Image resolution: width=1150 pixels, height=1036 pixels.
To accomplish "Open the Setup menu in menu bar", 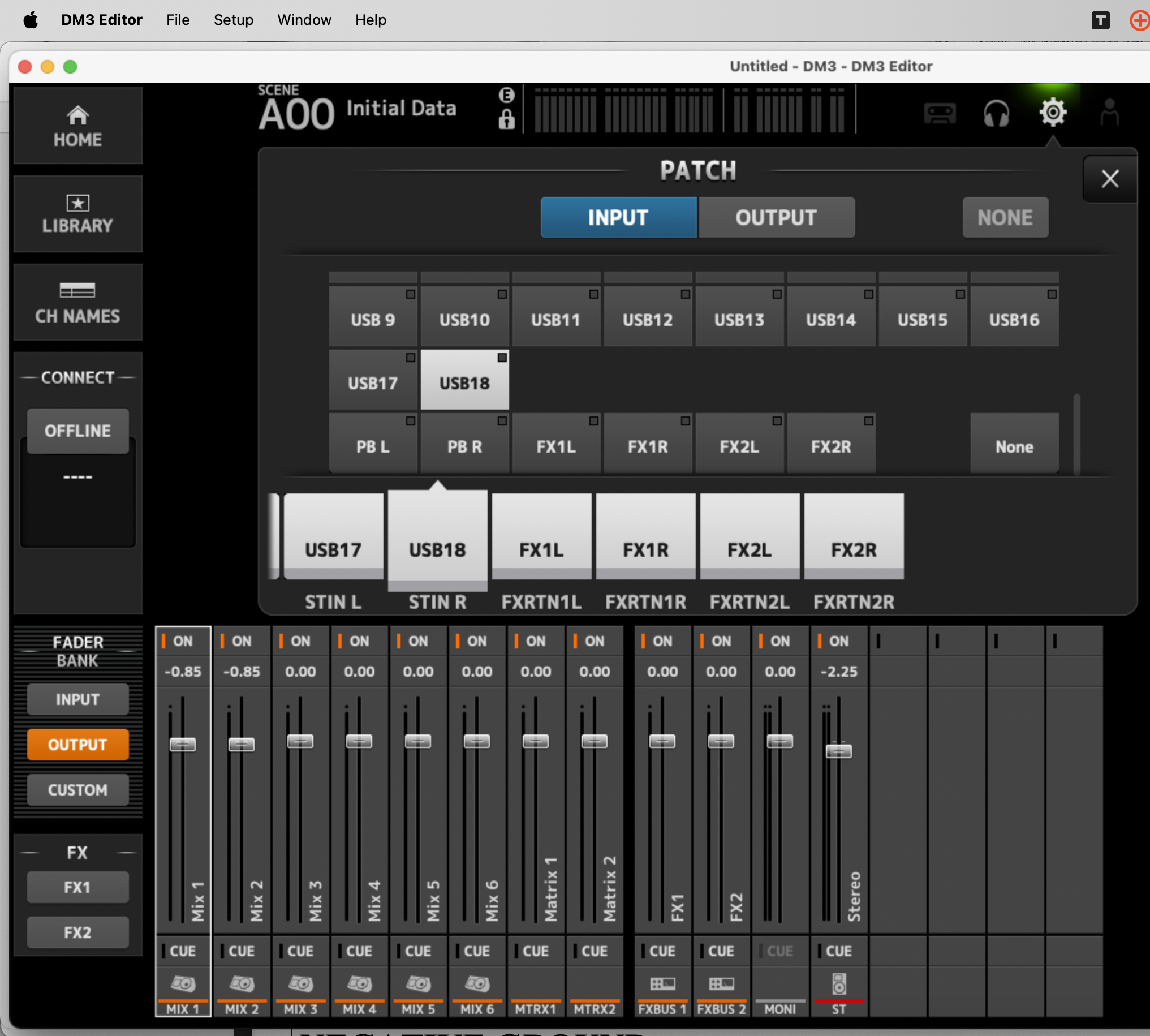I will click(233, 20).
